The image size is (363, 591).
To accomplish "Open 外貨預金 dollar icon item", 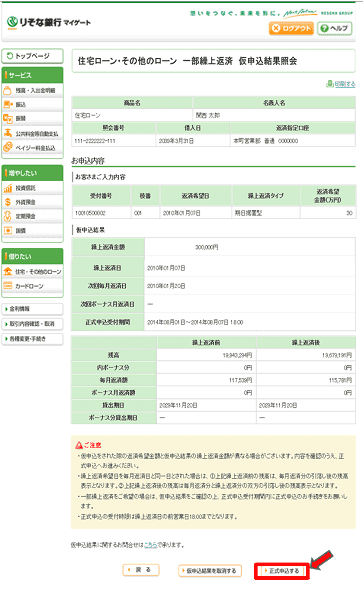I will click(32, 202).
